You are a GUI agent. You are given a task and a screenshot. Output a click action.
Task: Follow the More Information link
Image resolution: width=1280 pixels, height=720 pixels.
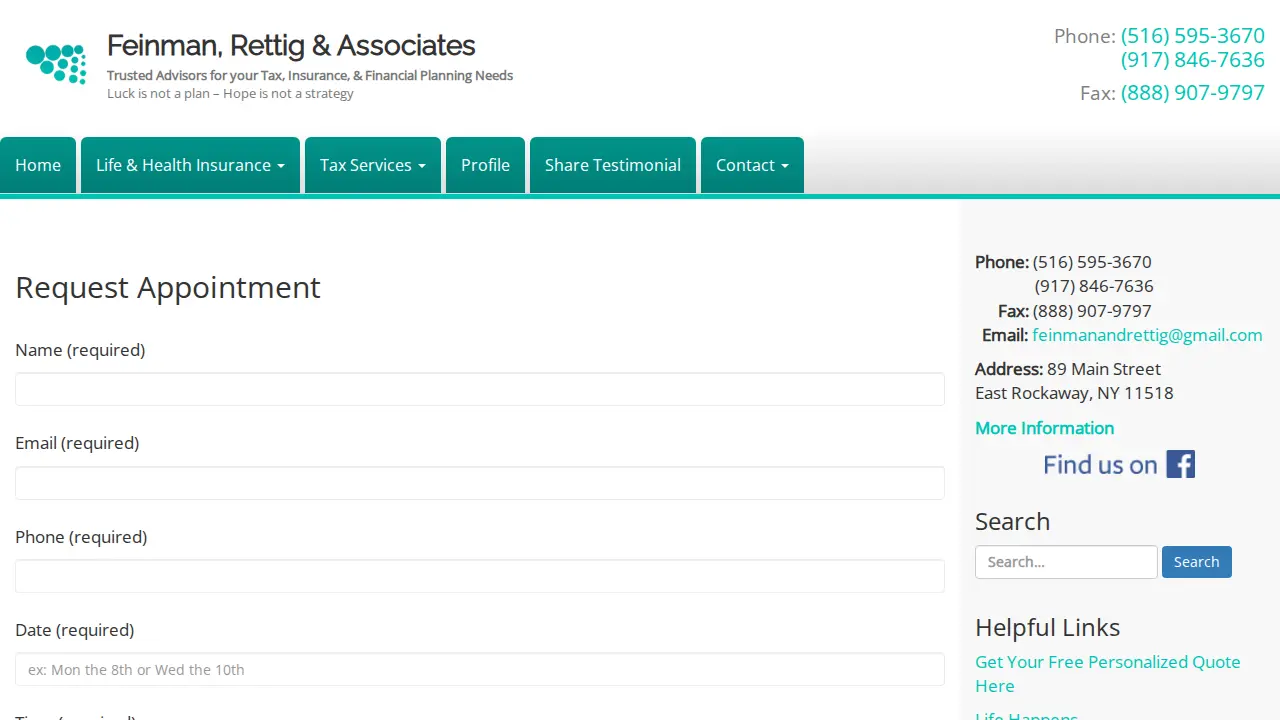1044,428
